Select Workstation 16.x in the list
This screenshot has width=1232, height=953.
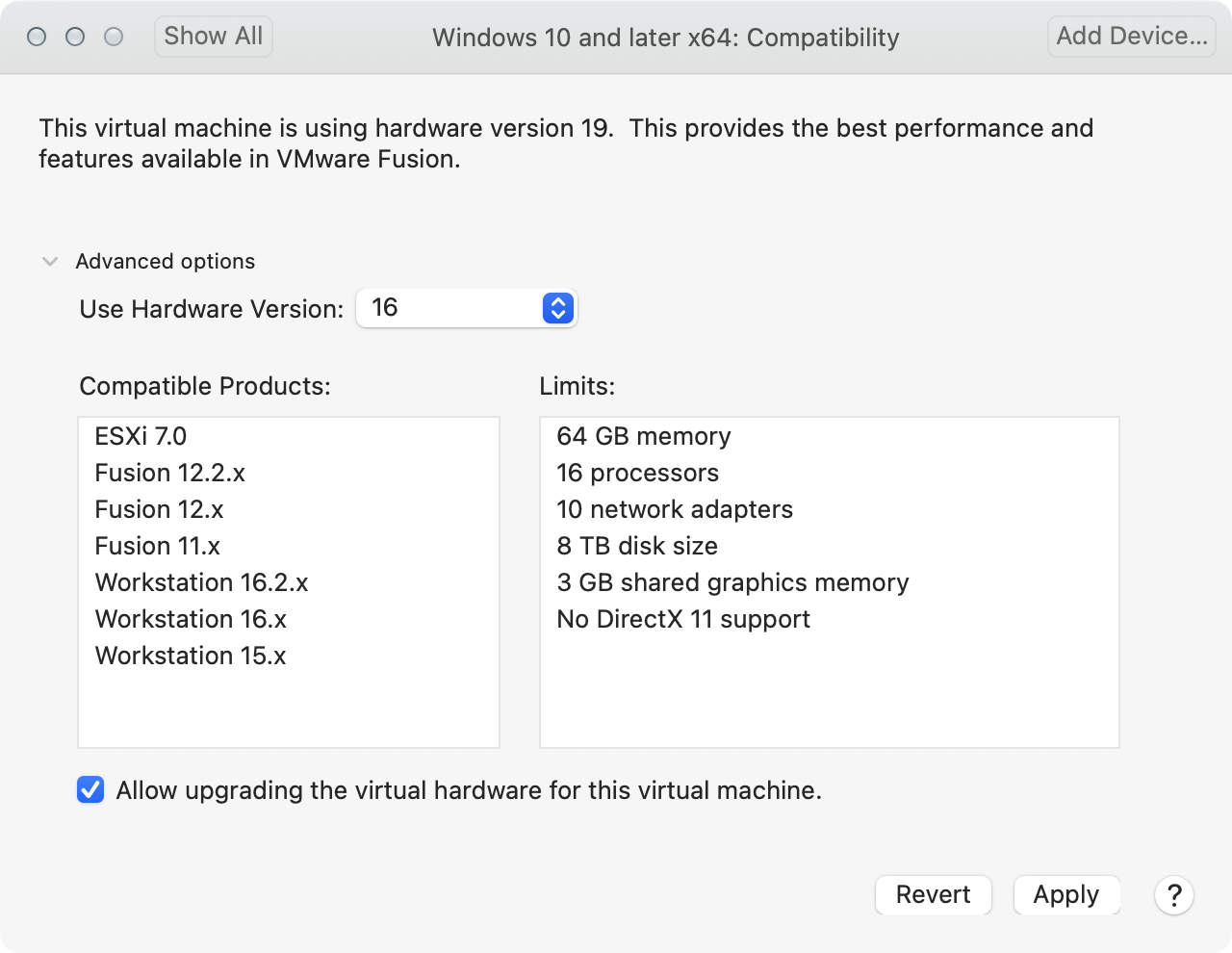click(191, 619)
